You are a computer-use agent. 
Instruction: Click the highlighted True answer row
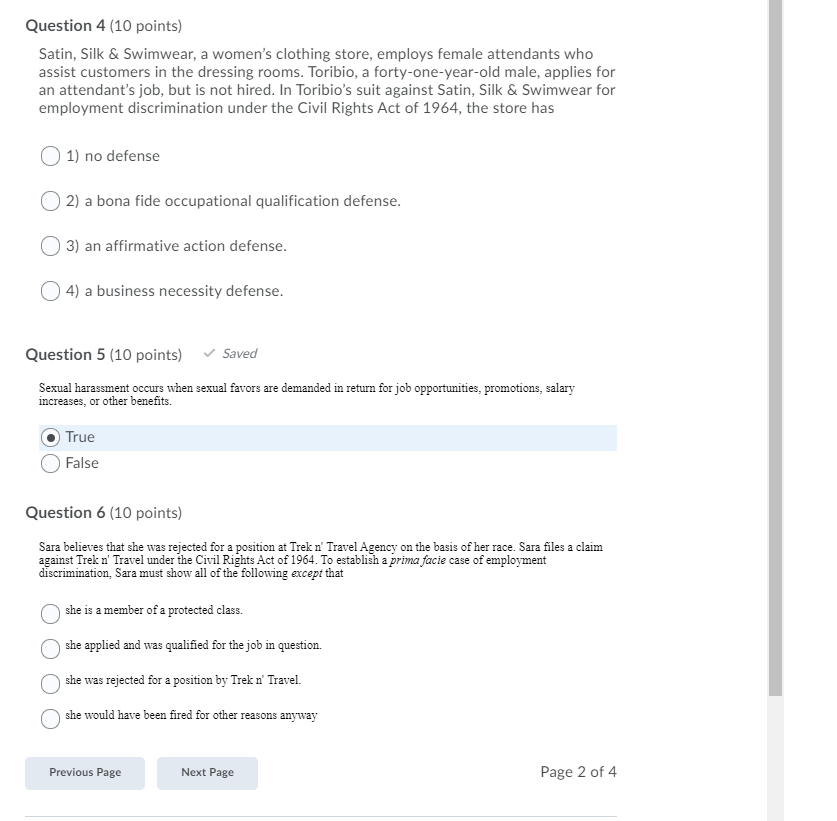(x=320, y=437)
